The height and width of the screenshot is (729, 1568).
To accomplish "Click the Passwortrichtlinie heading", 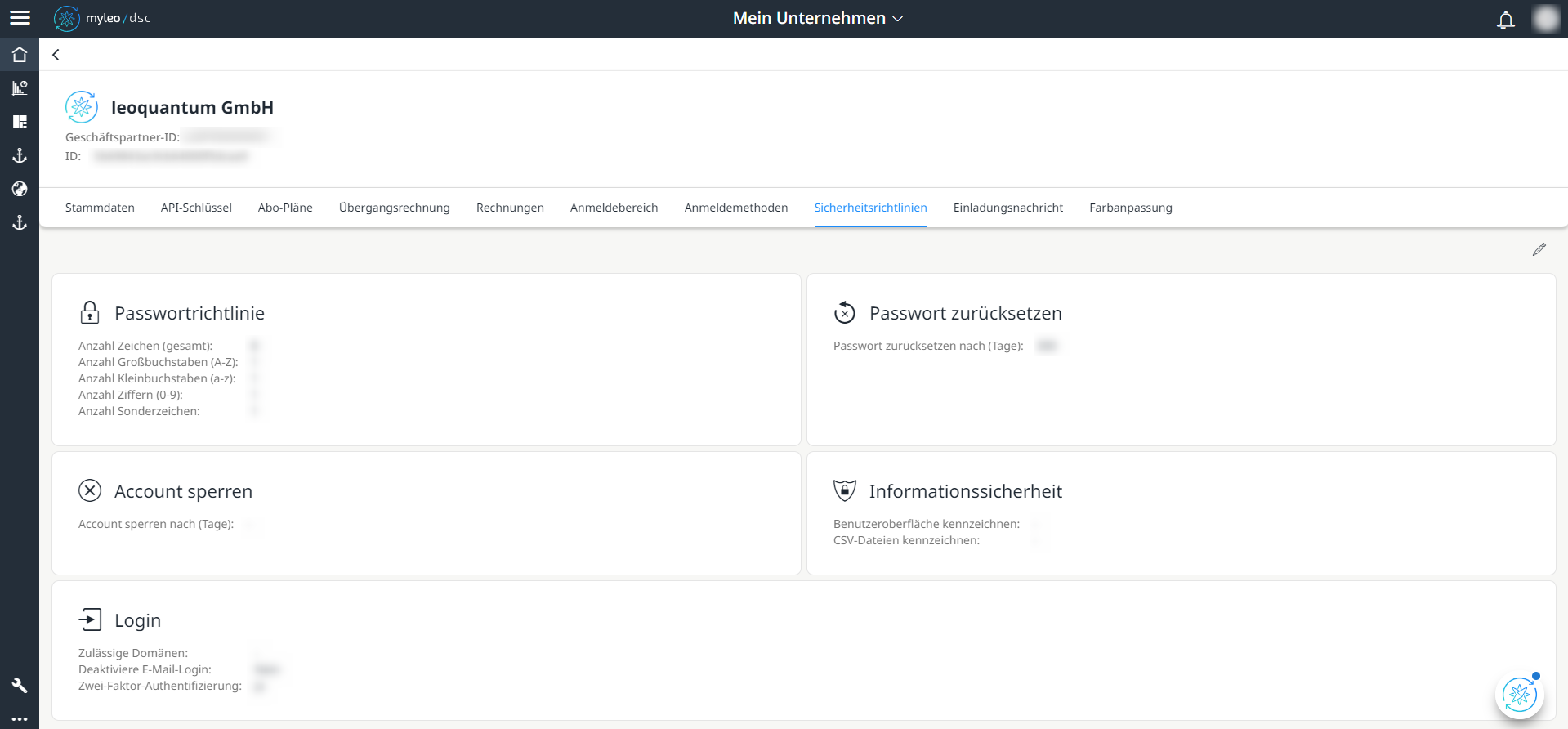I will (190, 313).
